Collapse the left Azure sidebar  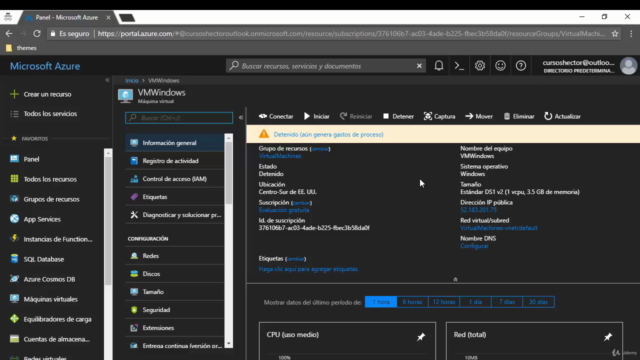[x=107, y=80]
